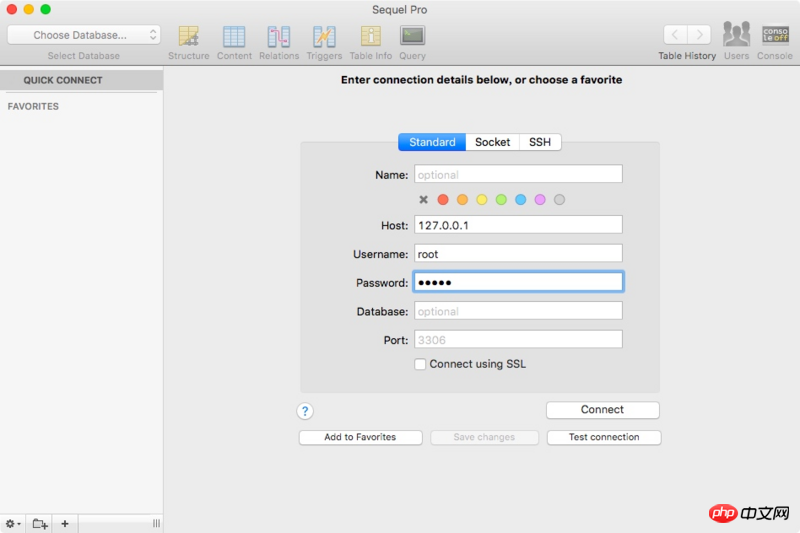
Task: Add a new favorites folder
Action: [x=40, y=523]
